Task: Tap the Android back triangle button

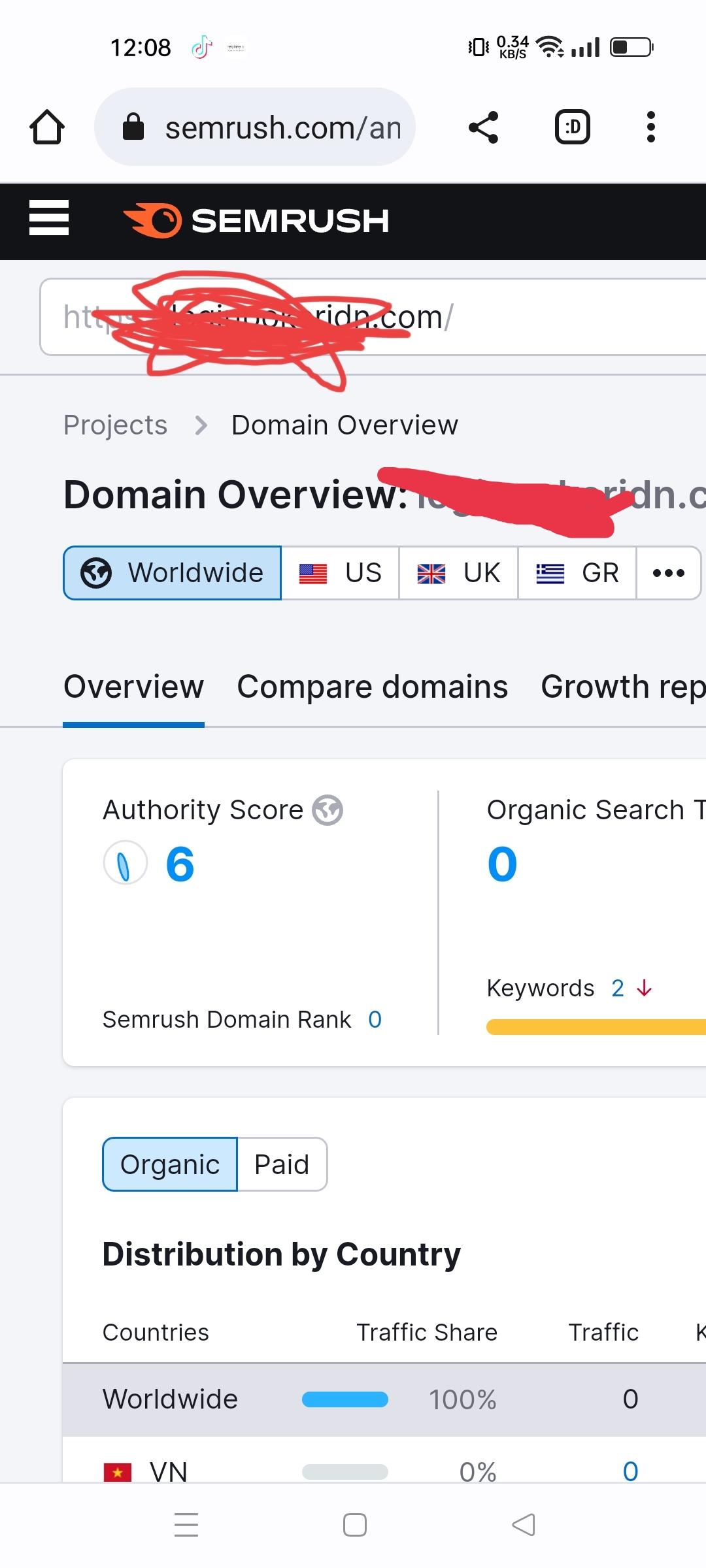Action: (x=524, y=1525)
